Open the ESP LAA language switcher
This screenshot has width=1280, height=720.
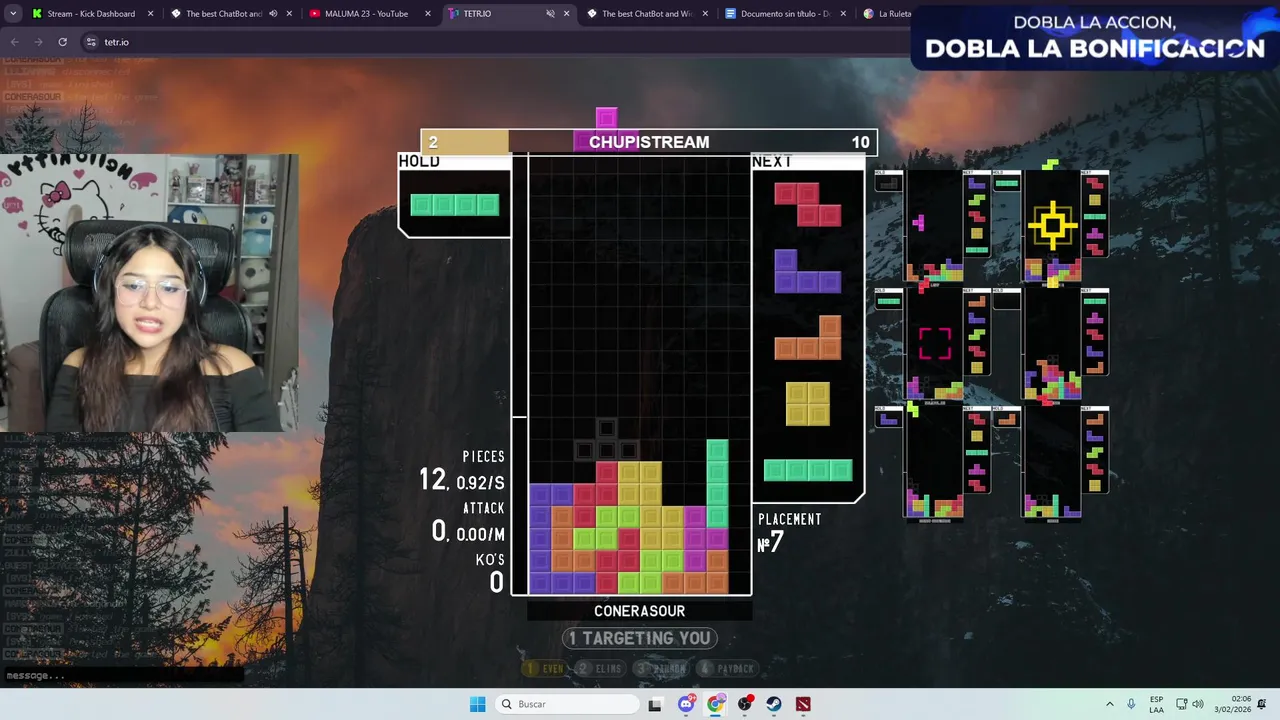(1156, 704)
